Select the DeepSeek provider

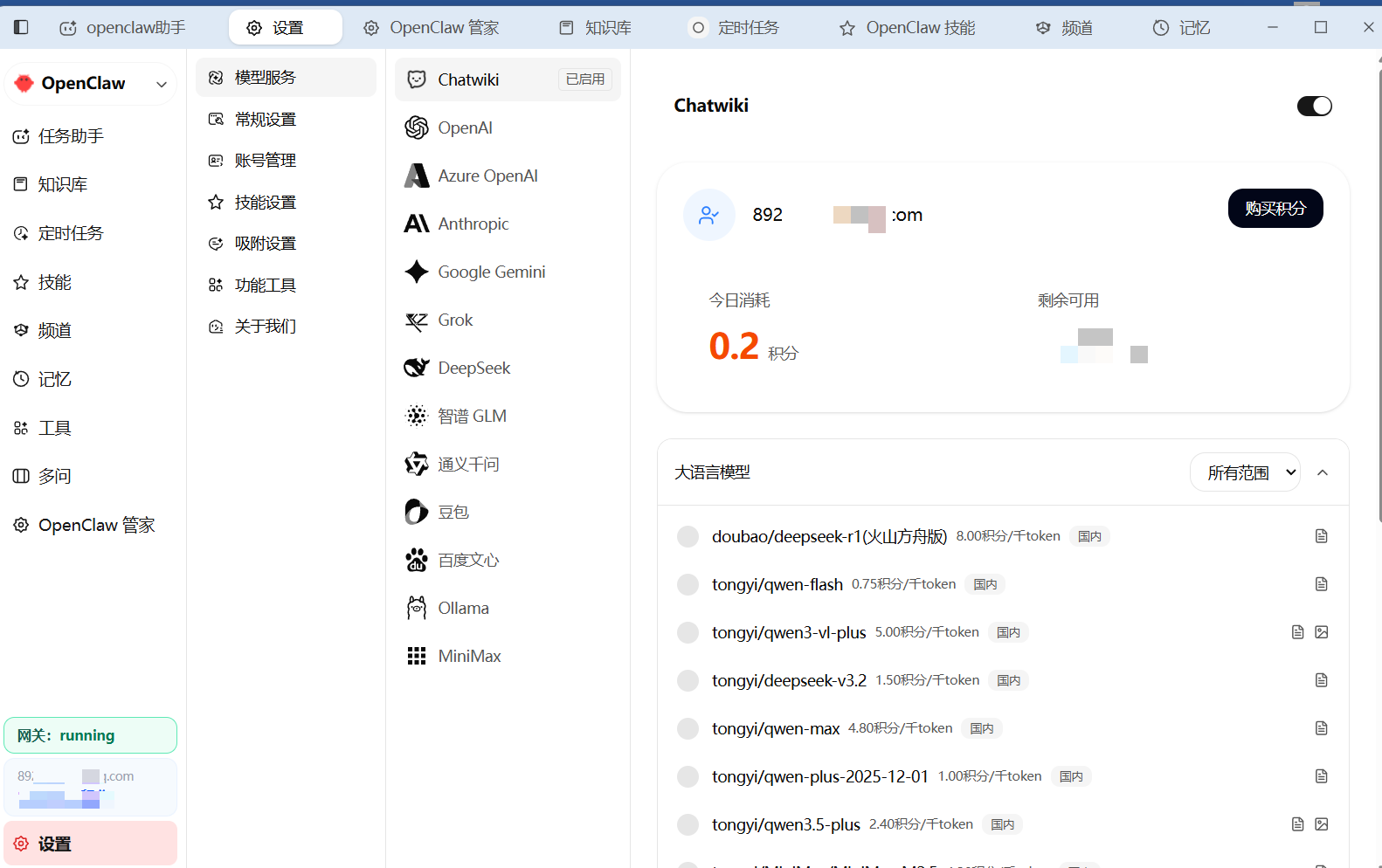click(508, 368)
